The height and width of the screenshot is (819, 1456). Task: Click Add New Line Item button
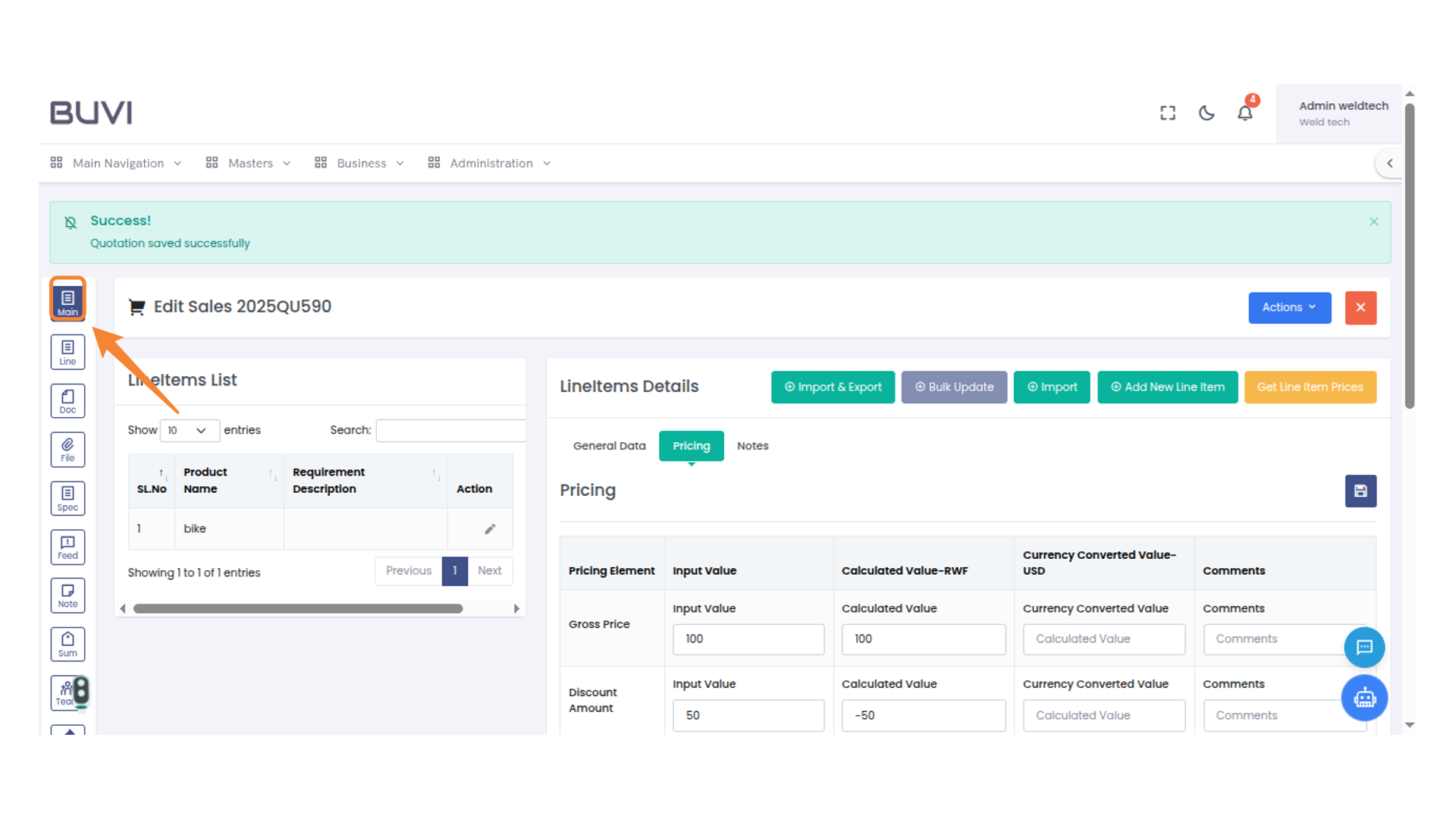(1167, 388)
